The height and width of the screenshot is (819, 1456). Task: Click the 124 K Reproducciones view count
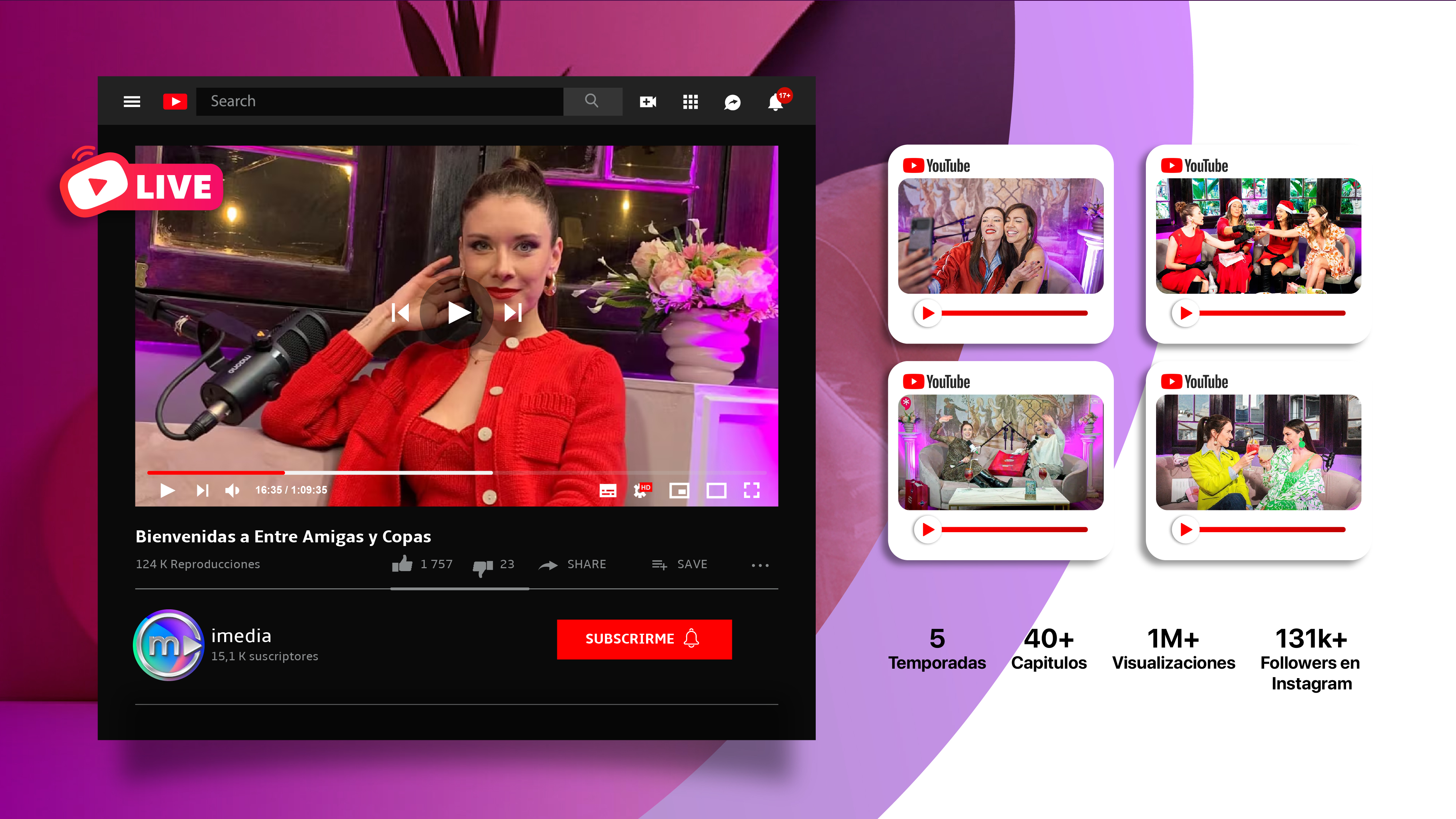coord(198,564)
